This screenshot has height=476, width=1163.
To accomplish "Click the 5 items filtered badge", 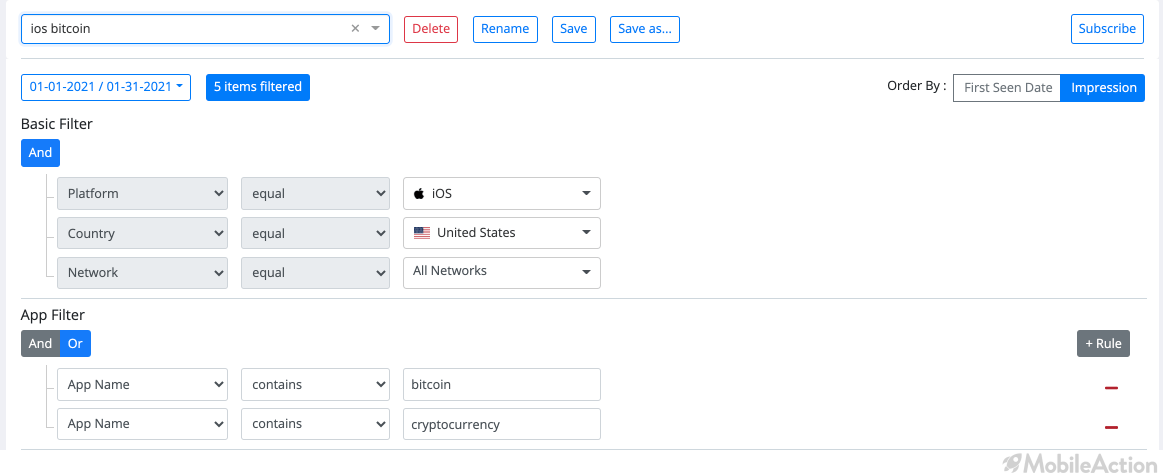I will (258, 87).
